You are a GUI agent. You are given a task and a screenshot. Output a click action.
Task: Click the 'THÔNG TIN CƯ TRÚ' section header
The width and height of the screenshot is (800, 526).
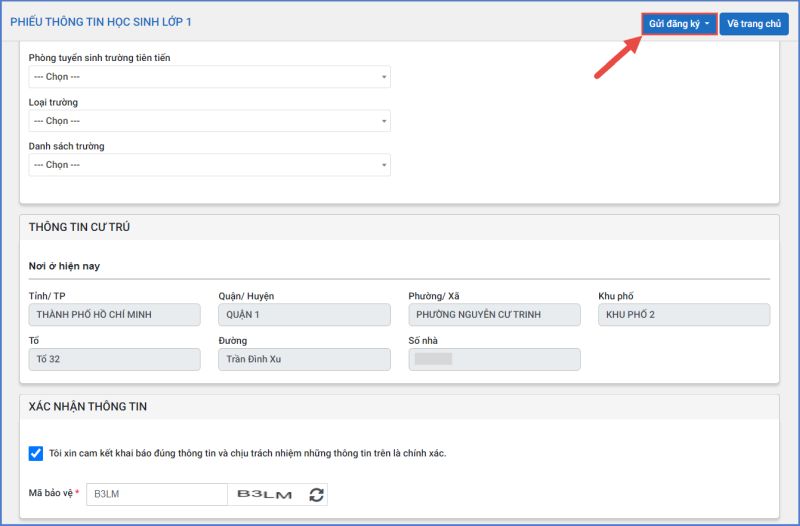point(79,227)
